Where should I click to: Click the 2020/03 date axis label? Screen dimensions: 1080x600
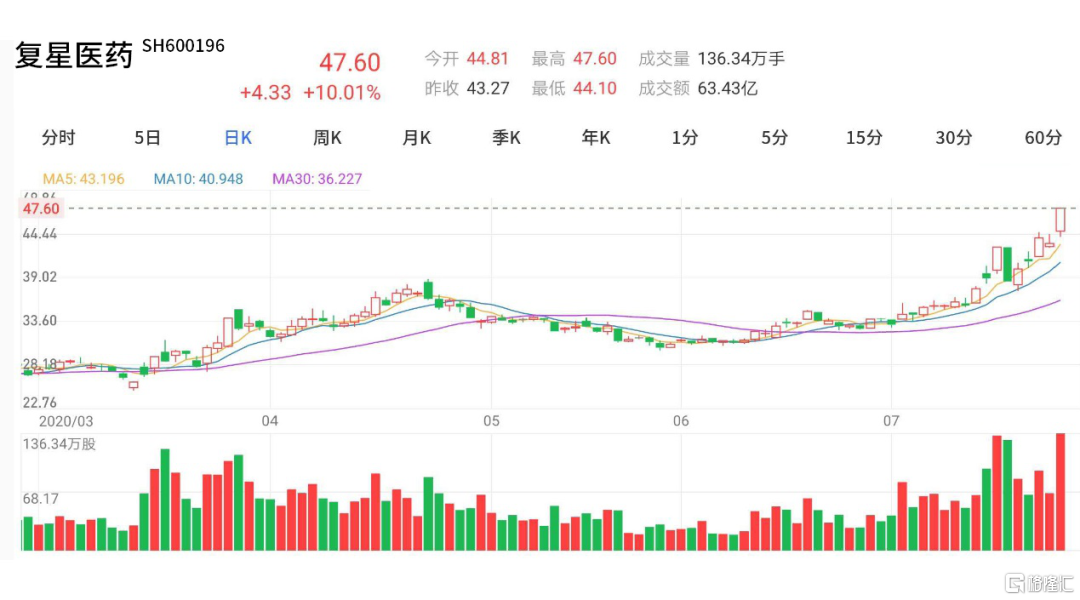click(65, 421)
